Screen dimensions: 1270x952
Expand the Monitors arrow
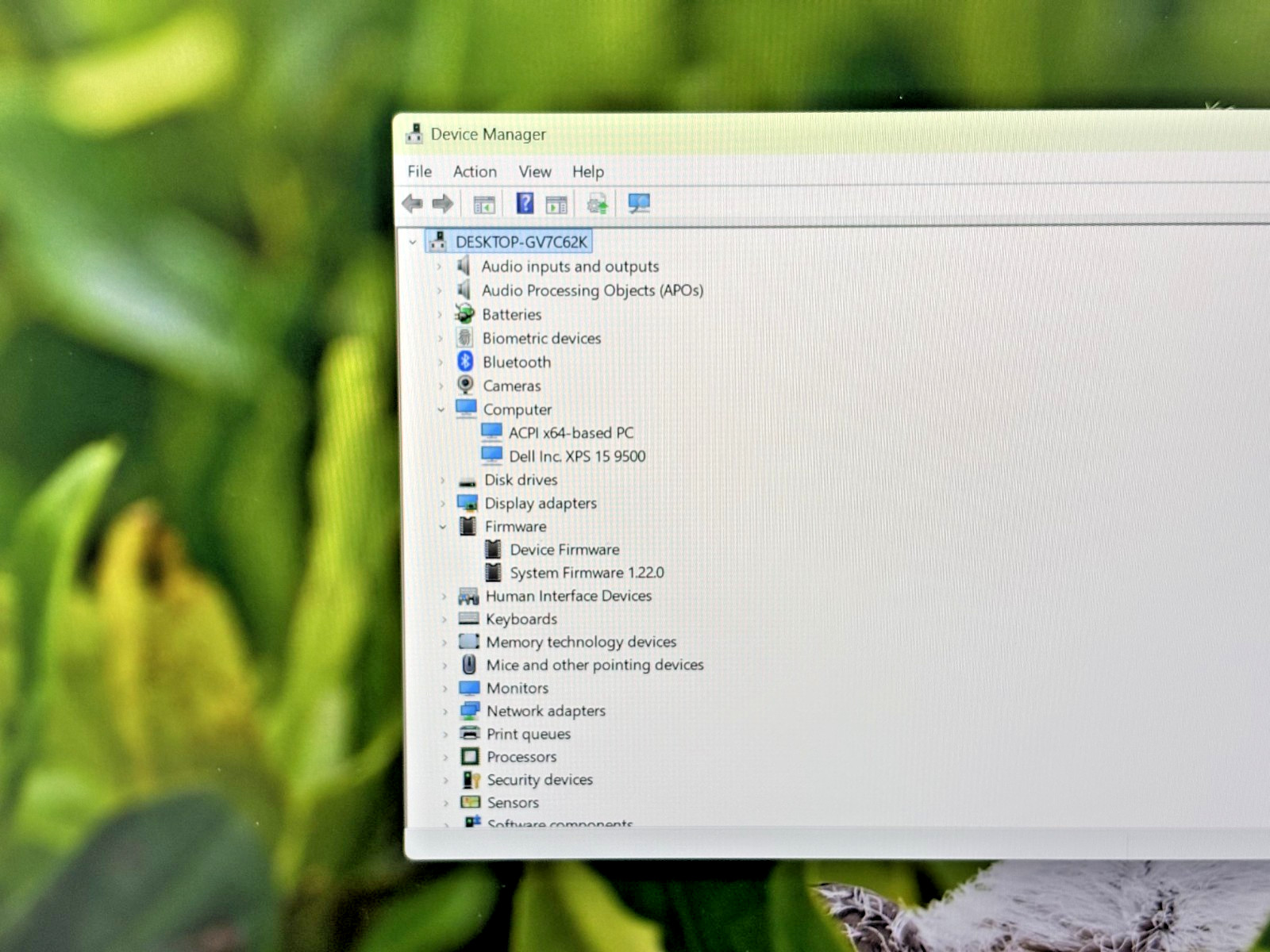pyautogui.click(x=444, y=689)
